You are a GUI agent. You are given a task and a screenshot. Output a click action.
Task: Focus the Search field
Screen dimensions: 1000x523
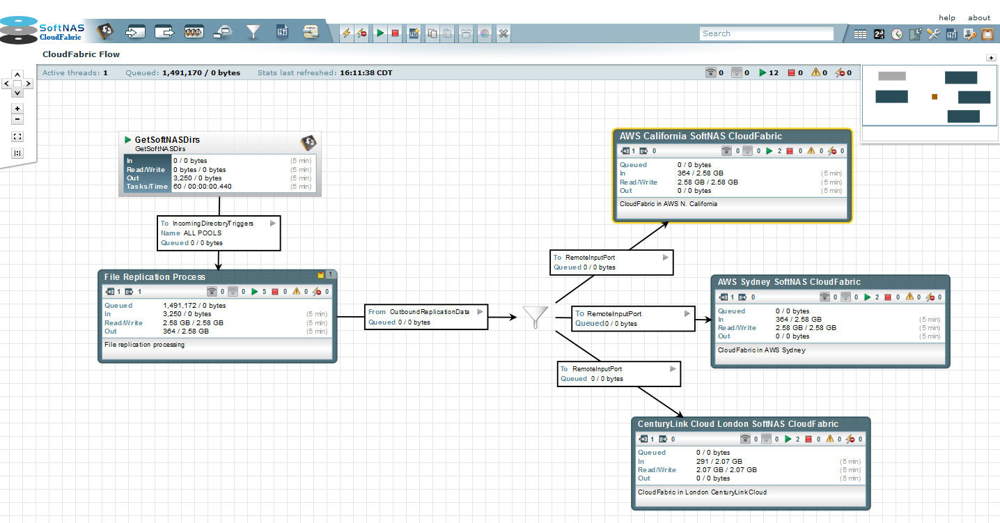pyautogui.click(x=766, y=33)
